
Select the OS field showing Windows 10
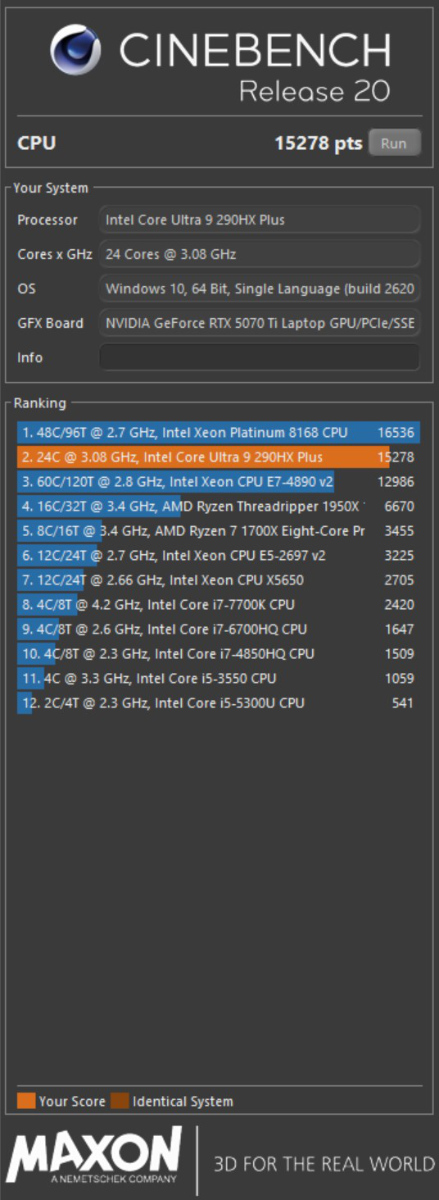[x=260, y=289]
